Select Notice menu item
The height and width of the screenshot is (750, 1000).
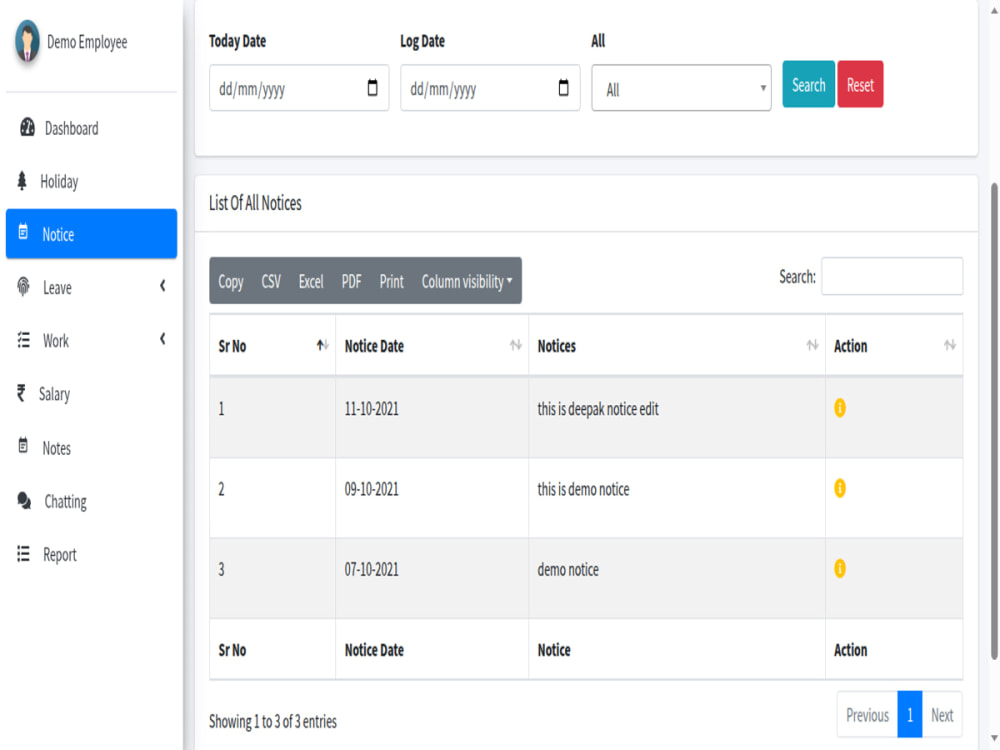click(91, 234)
